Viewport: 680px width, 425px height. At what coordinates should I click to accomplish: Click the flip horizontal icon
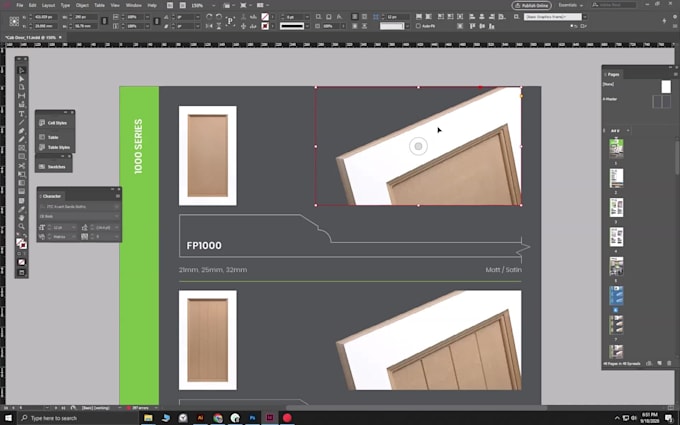[x=209, y=26]
